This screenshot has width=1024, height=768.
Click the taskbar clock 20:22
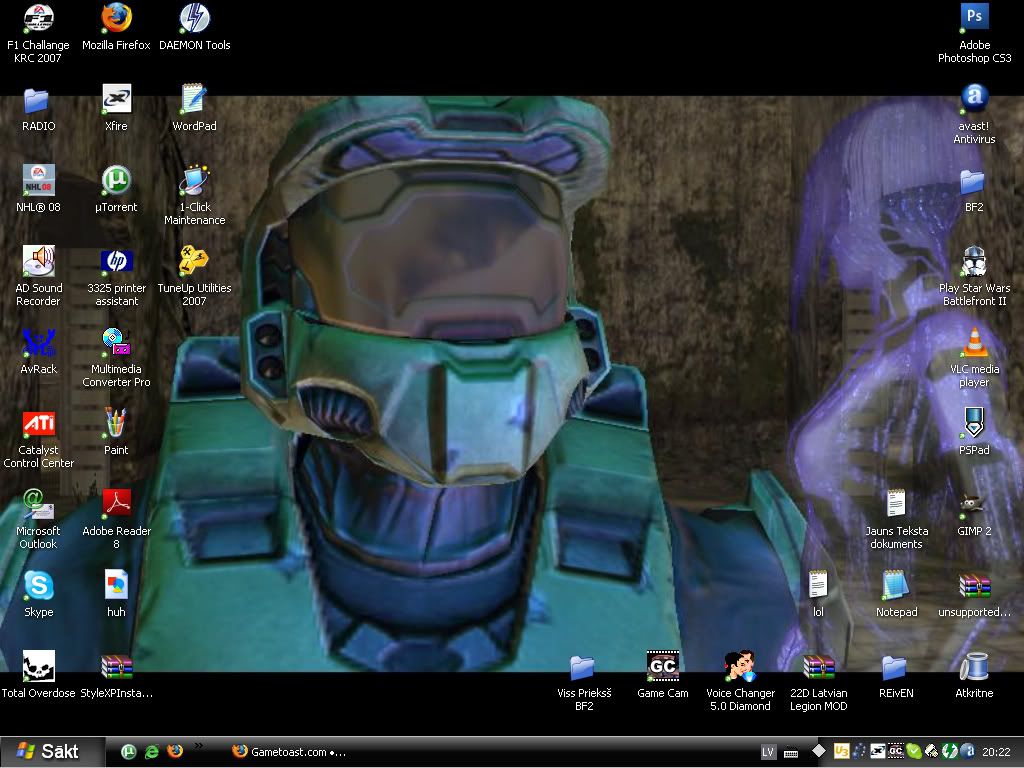click(x=996, y=752)
